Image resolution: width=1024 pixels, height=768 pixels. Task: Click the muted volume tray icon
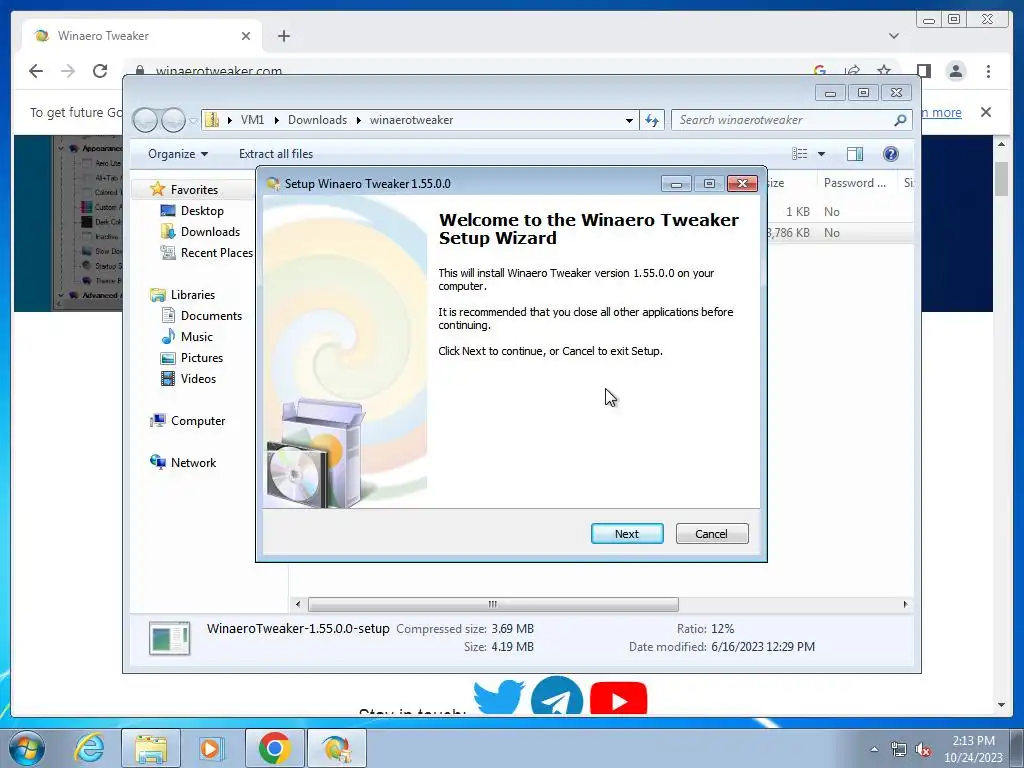click(923, 750)
